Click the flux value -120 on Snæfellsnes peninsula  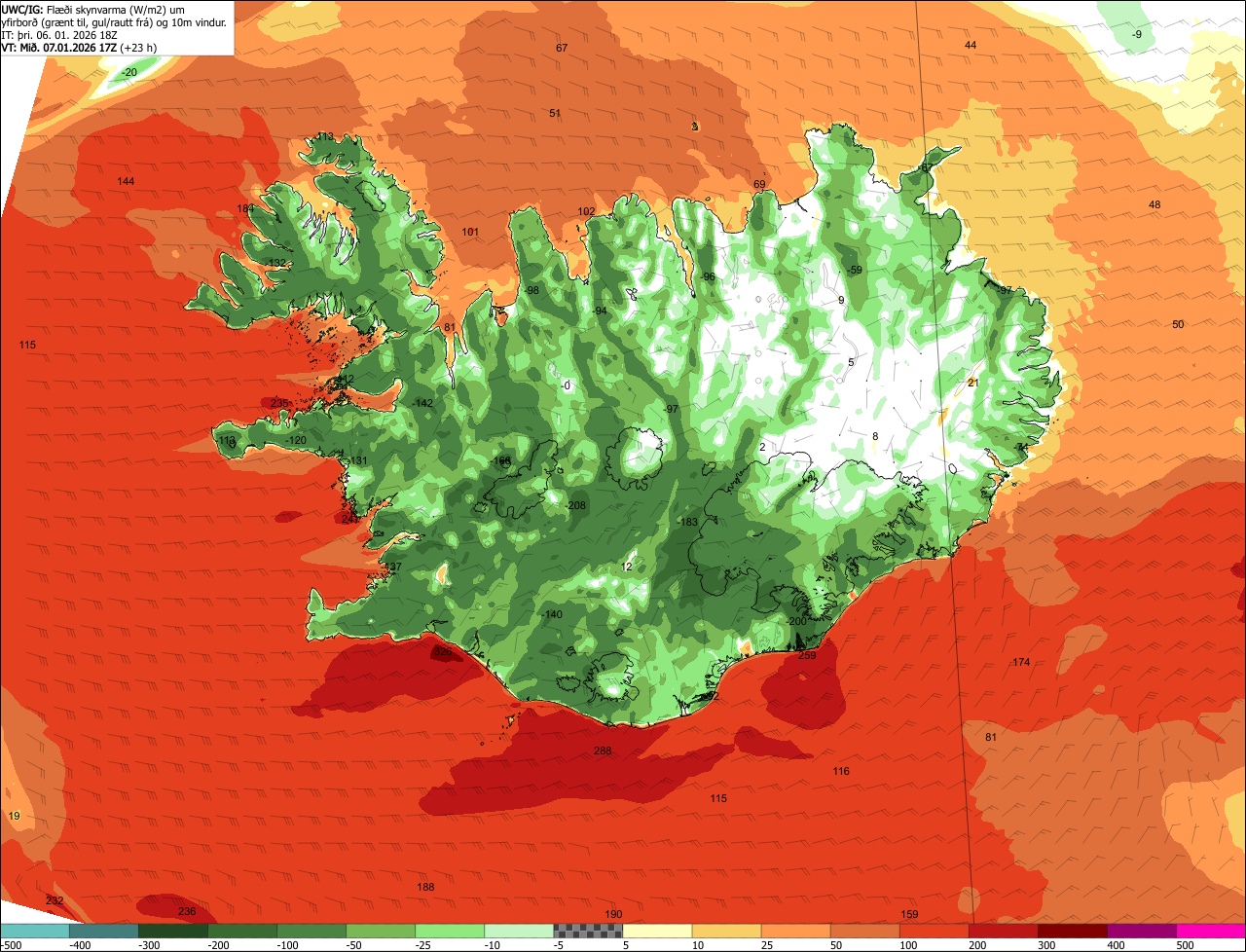pos(296,440)
